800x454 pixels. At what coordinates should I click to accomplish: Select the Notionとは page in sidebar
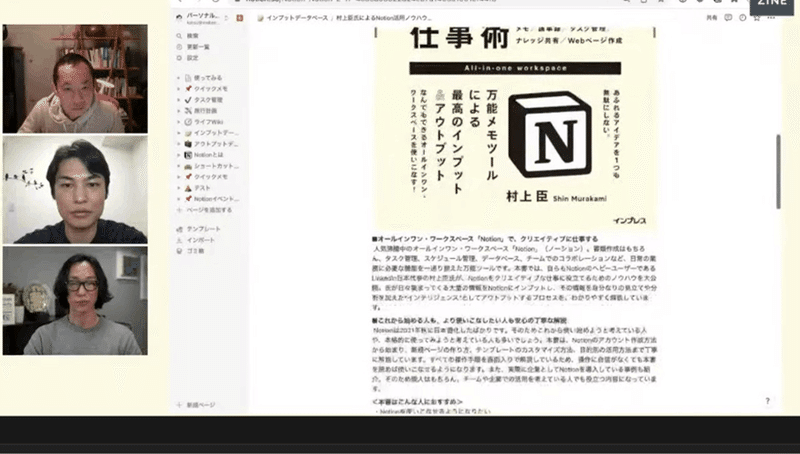coord(209,155)
